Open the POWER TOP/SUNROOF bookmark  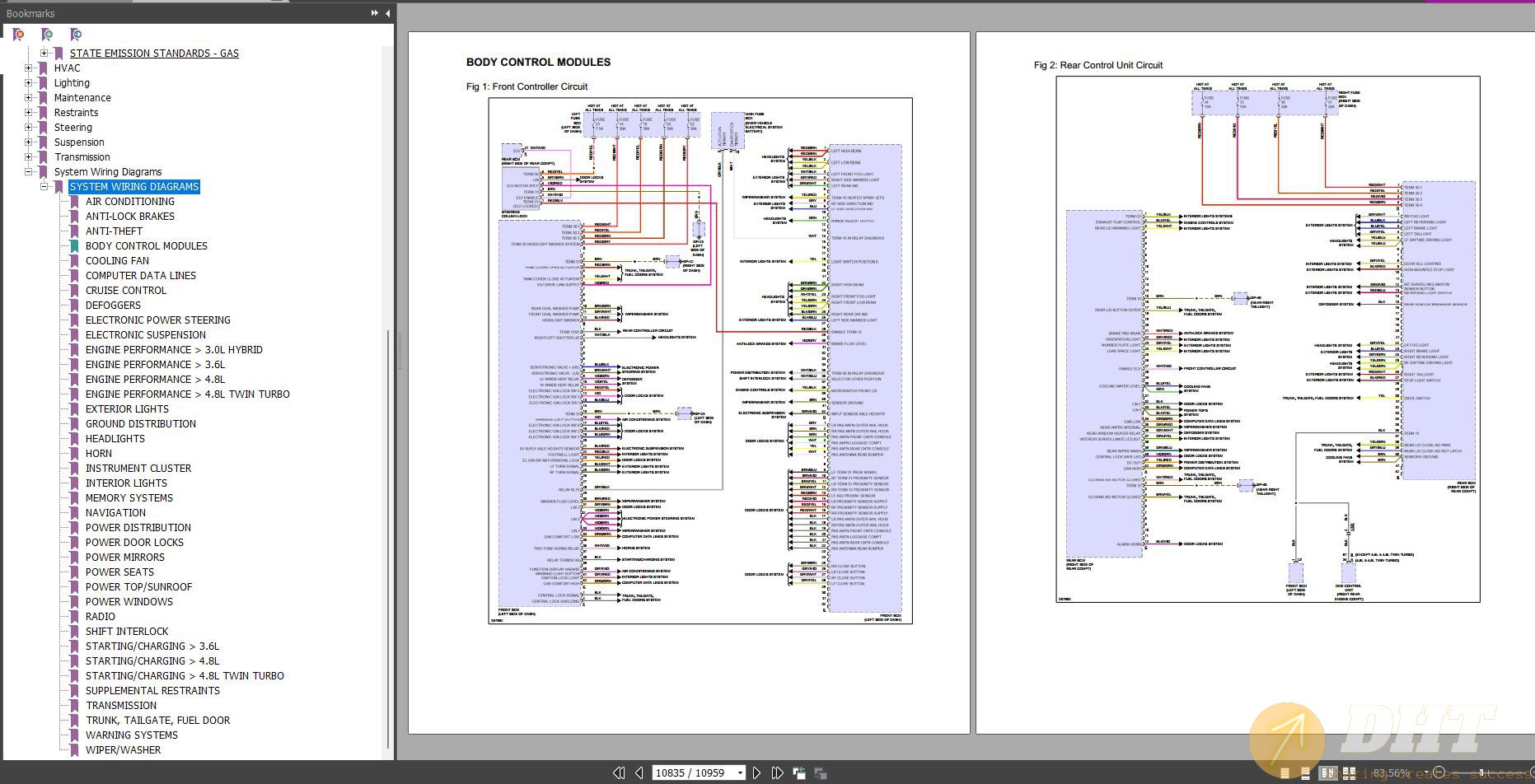pos(138,587)
